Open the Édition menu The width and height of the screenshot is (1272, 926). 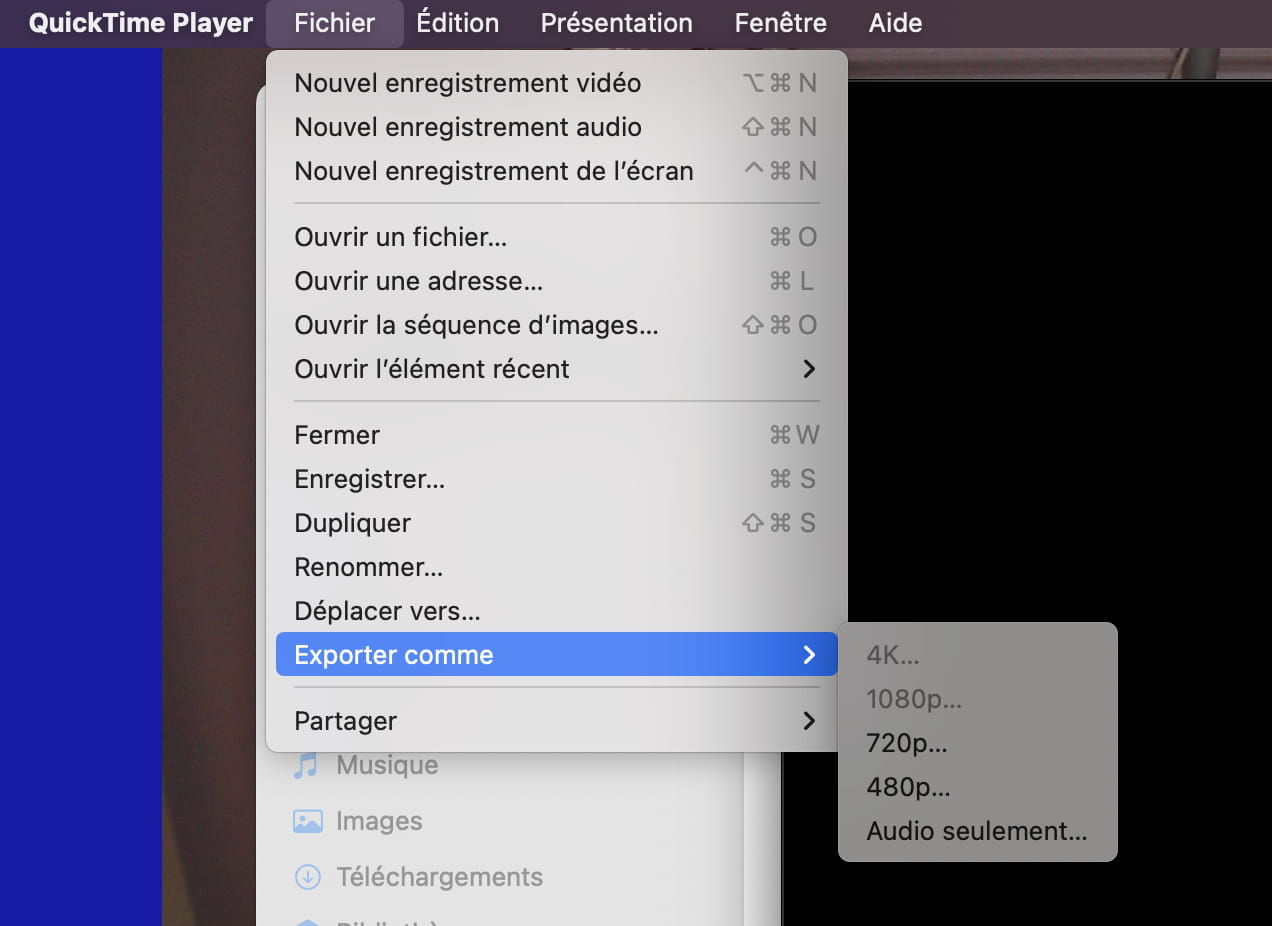click(458, 23)
